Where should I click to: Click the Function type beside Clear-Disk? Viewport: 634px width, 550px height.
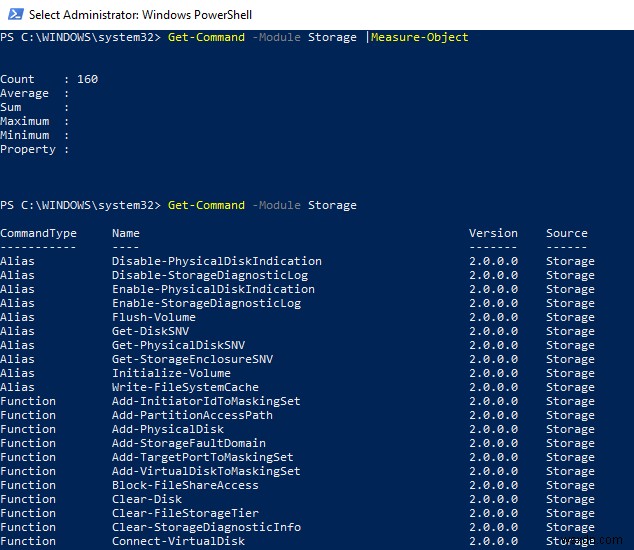[x=28, y=499]
